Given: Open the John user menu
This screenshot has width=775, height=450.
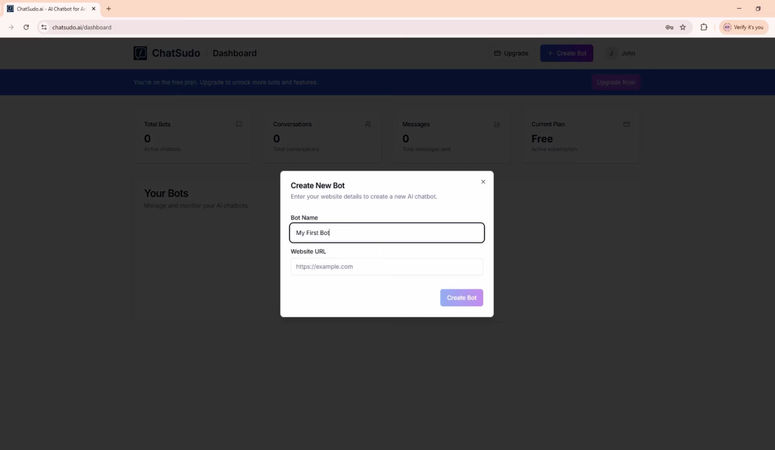Looking at the screenshot, I should click(621, 53).
